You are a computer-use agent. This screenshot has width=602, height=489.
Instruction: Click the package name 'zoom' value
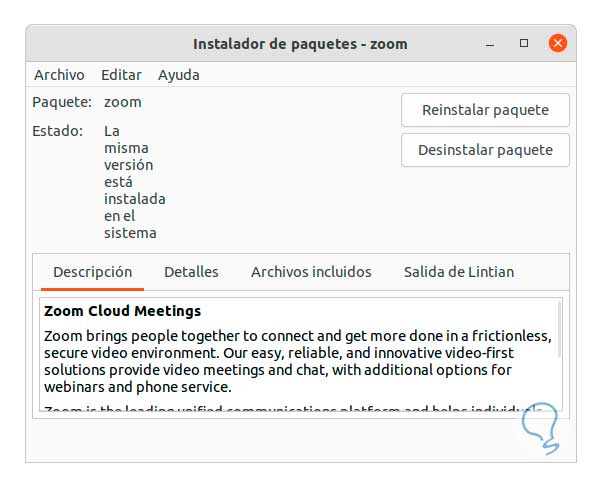click(x=123, y=102)
